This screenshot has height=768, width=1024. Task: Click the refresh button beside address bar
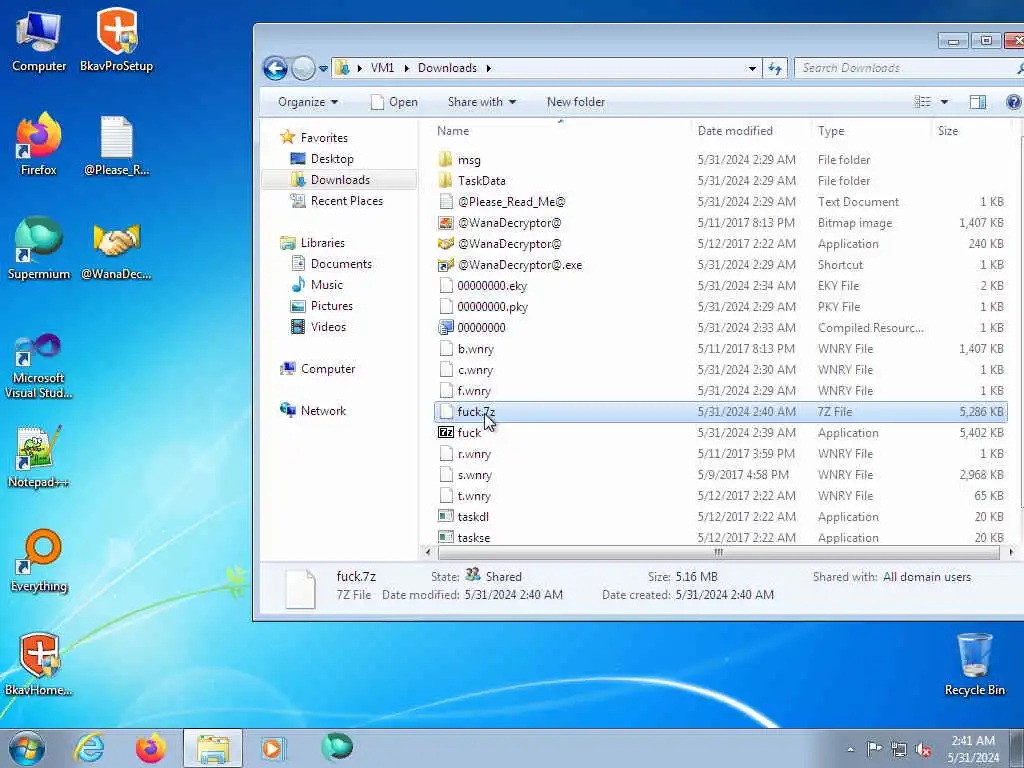click(775, 68)
